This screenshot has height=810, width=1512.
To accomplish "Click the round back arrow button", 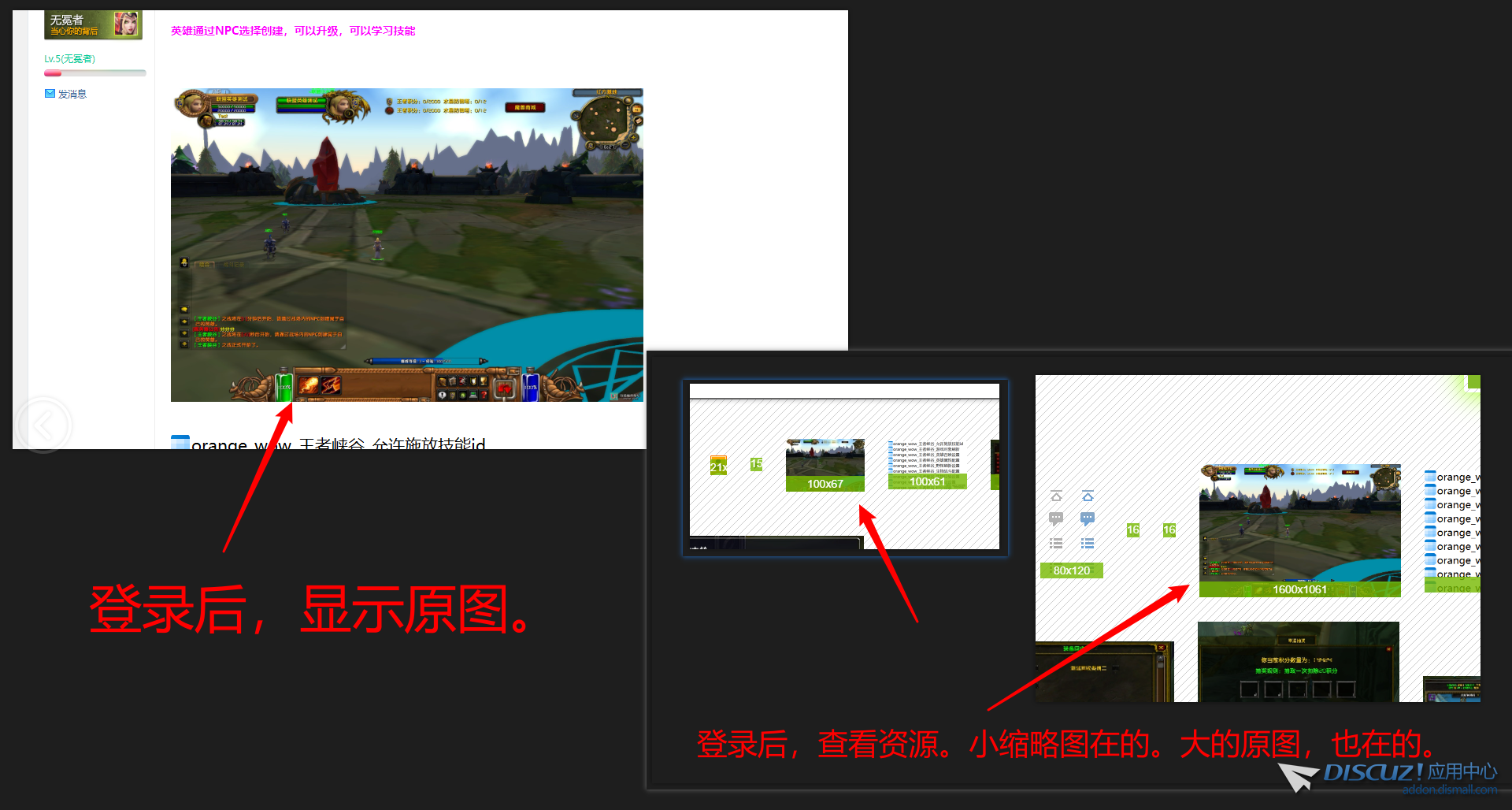I will point(43,425).
